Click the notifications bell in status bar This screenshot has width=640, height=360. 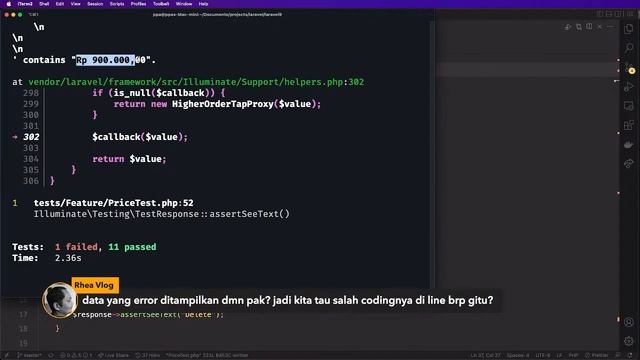click(630, 355)
